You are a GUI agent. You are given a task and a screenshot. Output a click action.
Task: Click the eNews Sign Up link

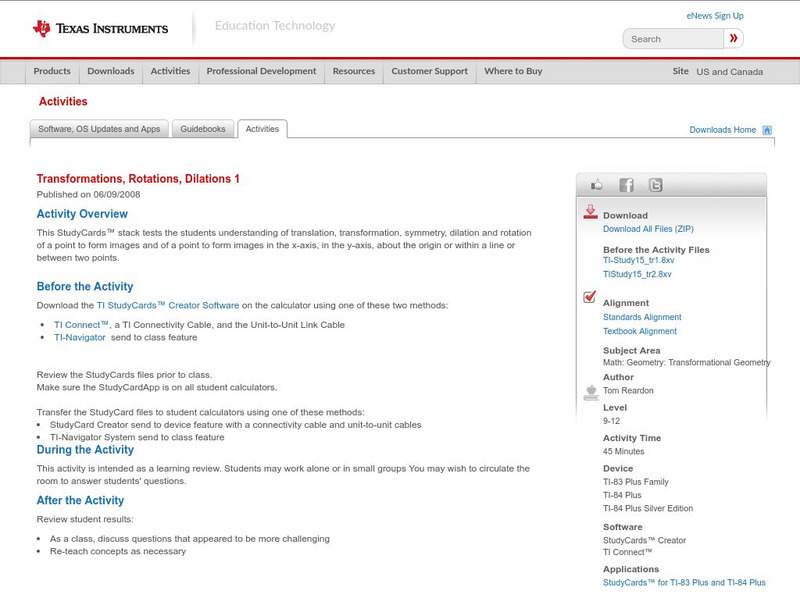(715, 16)
